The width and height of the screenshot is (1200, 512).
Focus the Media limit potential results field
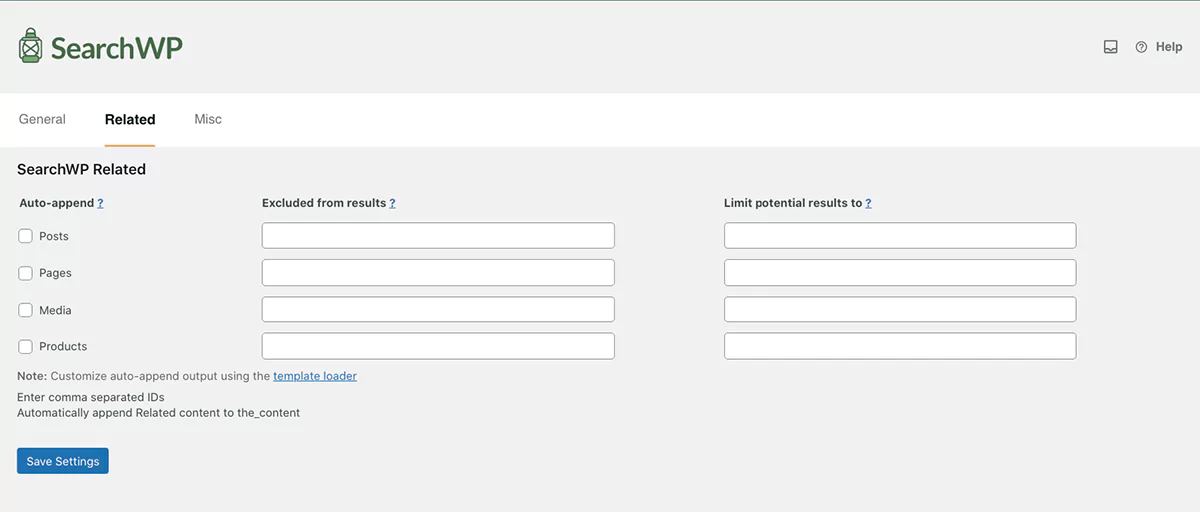click(900, 310)
